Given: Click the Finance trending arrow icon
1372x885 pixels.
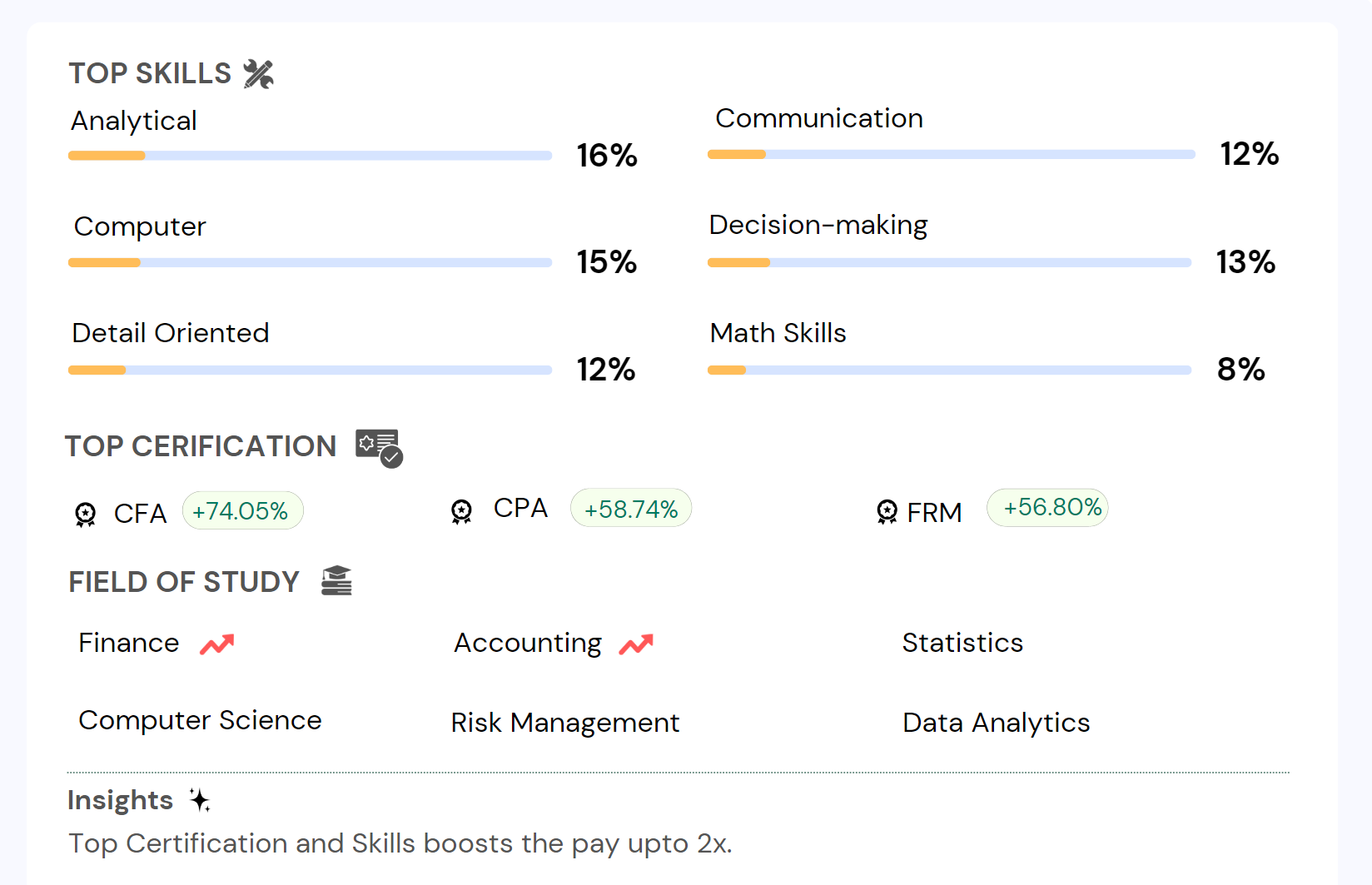Looking at the screenshot, I should [x=217, y=644].
